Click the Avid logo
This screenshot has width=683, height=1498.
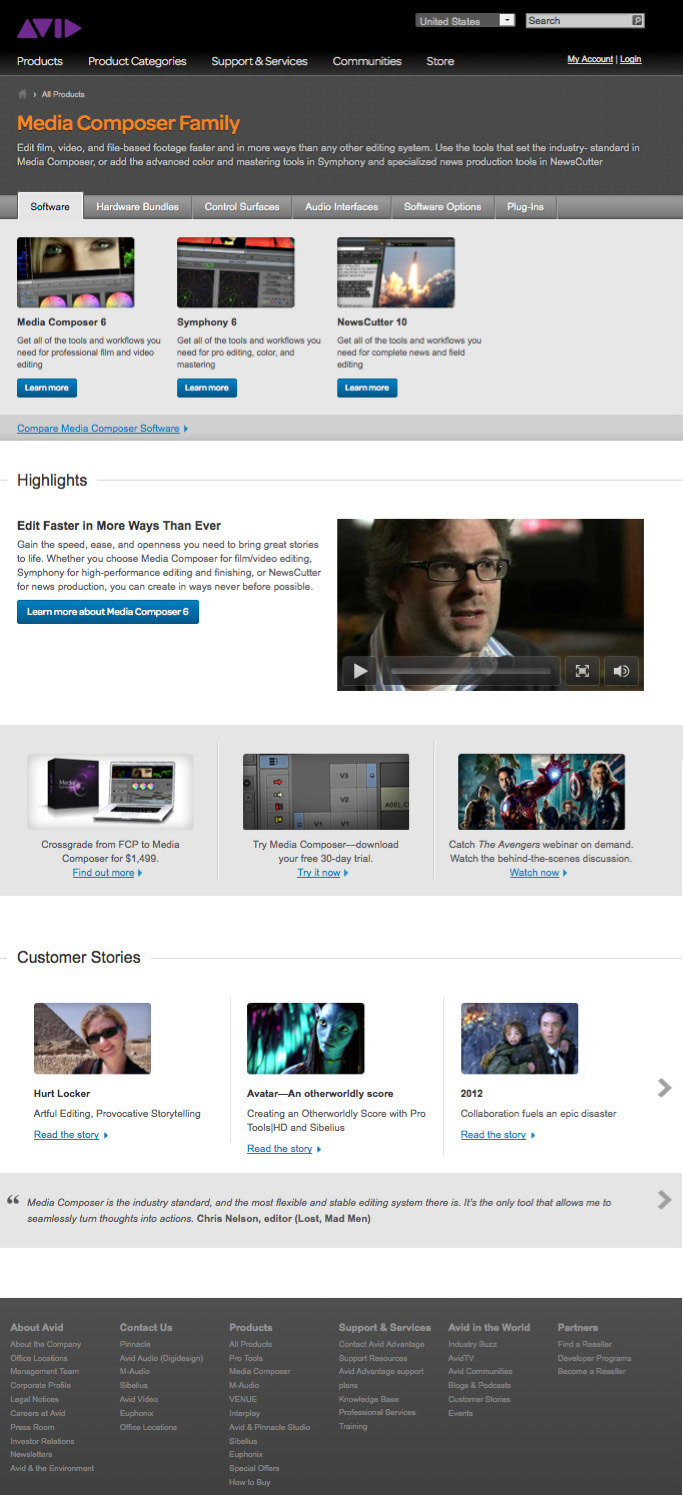[49, 27]
